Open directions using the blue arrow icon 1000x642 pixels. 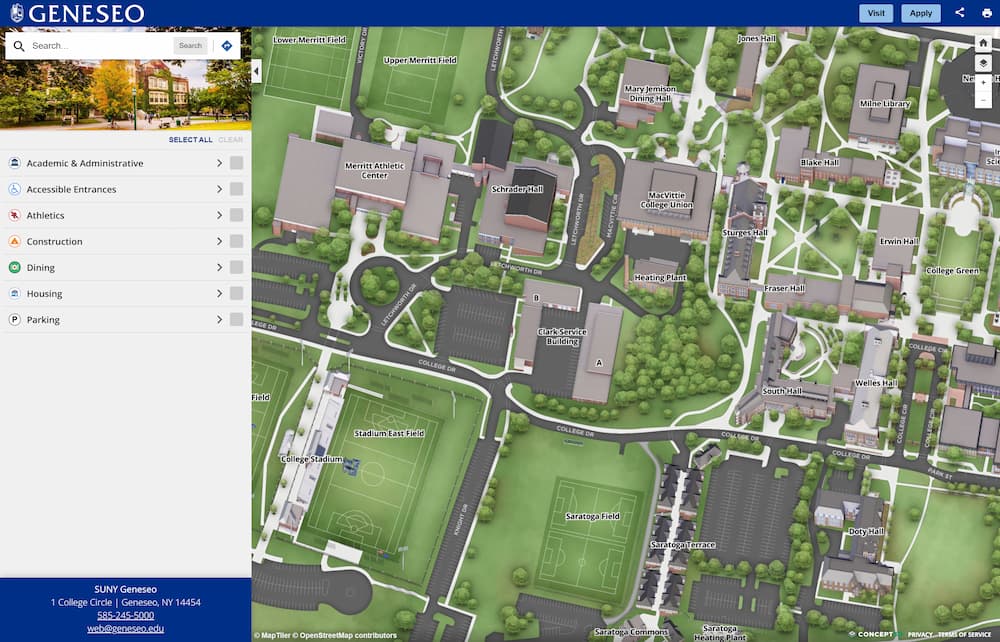(228, 45)
